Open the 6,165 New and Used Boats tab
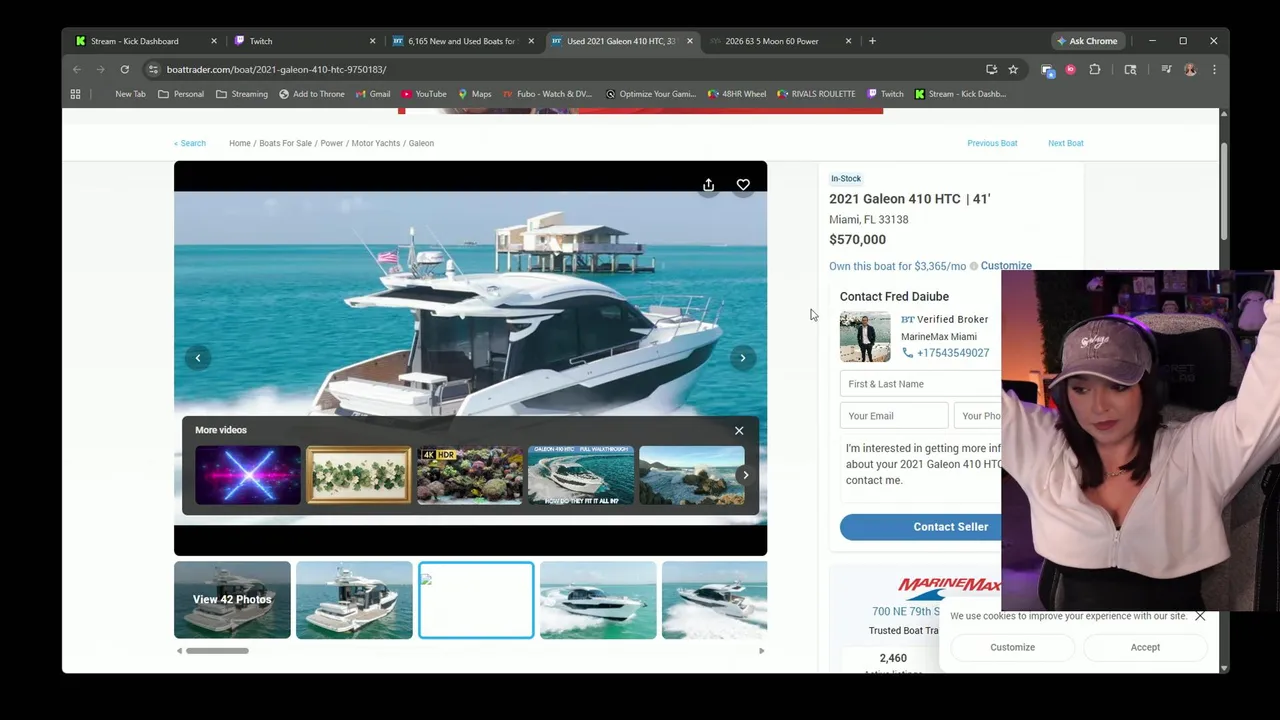1280x720 pixels. (x=461, y=41)
